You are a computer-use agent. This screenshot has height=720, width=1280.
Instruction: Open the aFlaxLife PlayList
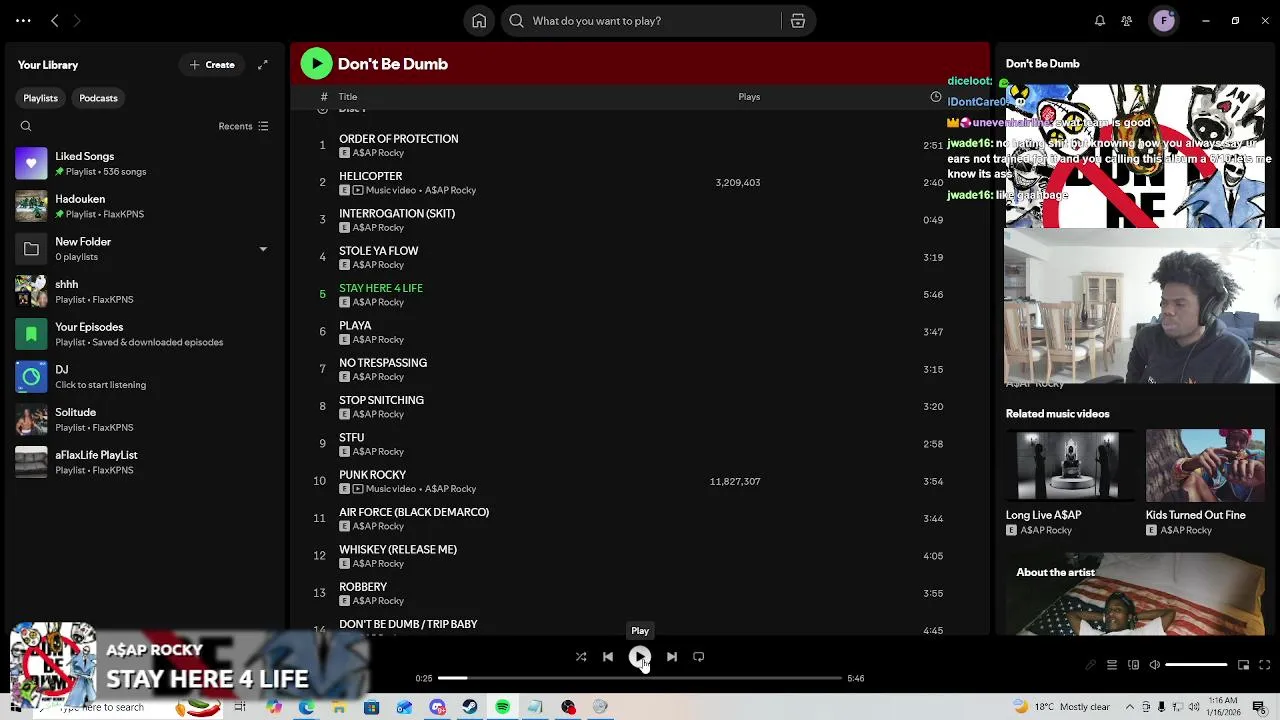click(x=145, y=462)
